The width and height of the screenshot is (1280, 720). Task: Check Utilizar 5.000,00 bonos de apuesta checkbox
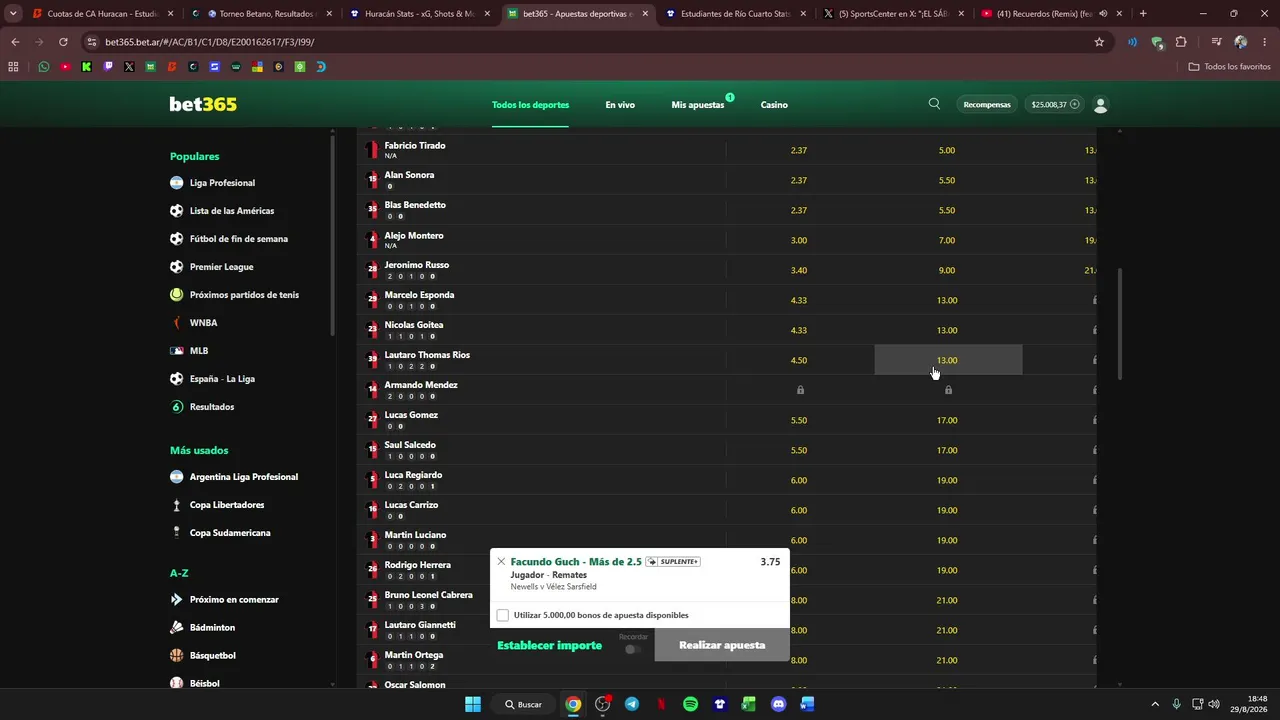(503, 615)
